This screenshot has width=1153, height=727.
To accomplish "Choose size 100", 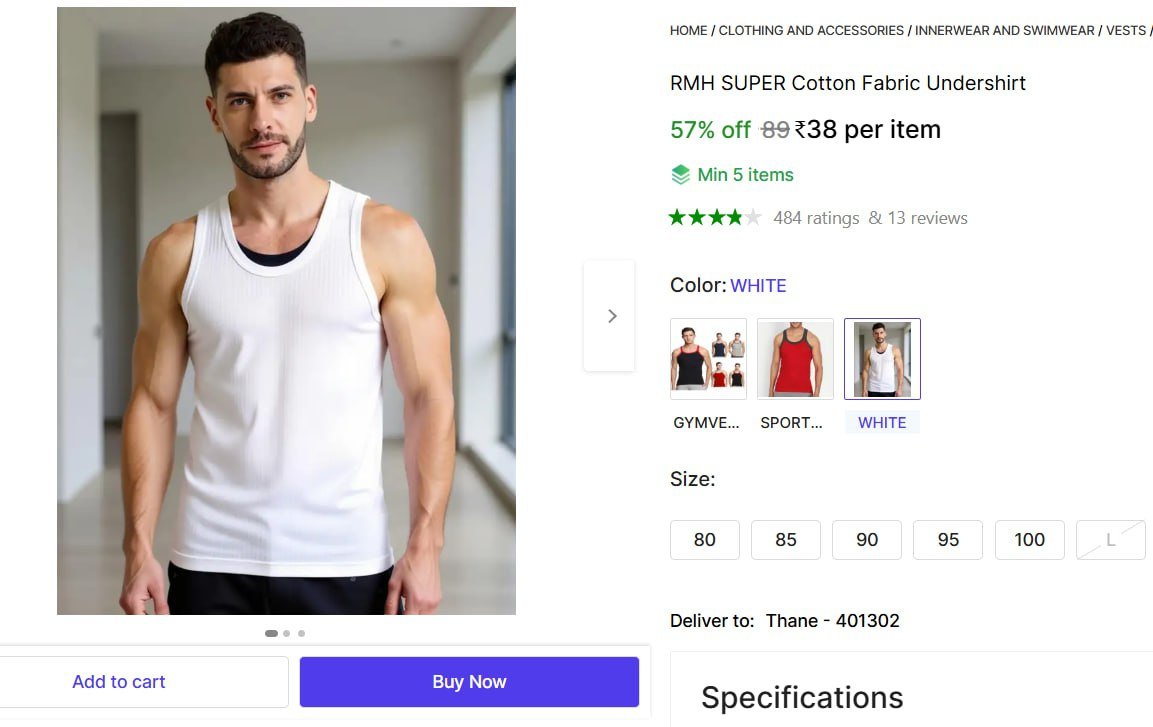I will pos(1029,540).
